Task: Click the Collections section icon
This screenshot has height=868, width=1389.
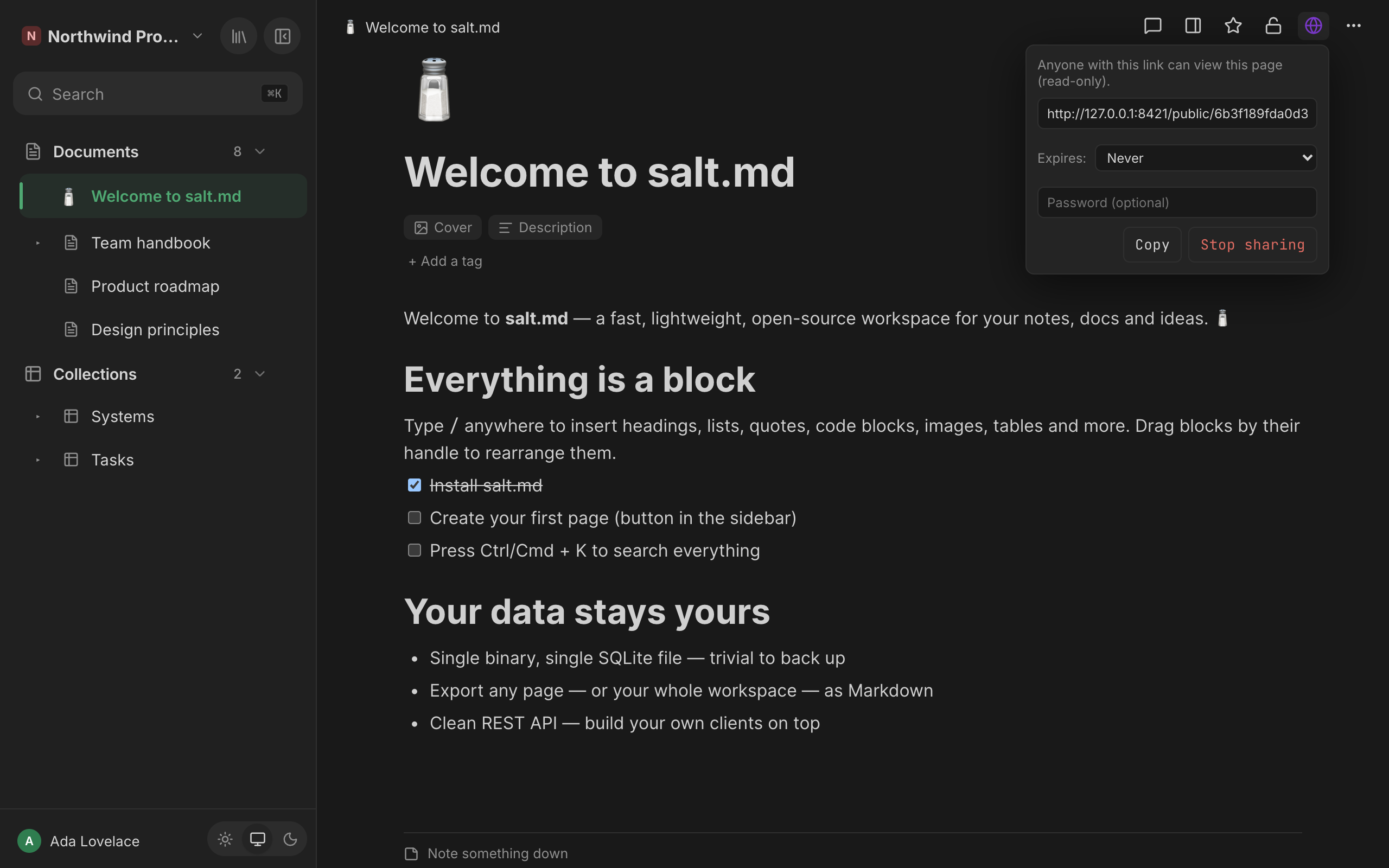Action: pyautogui.click(x=33, y=374)
